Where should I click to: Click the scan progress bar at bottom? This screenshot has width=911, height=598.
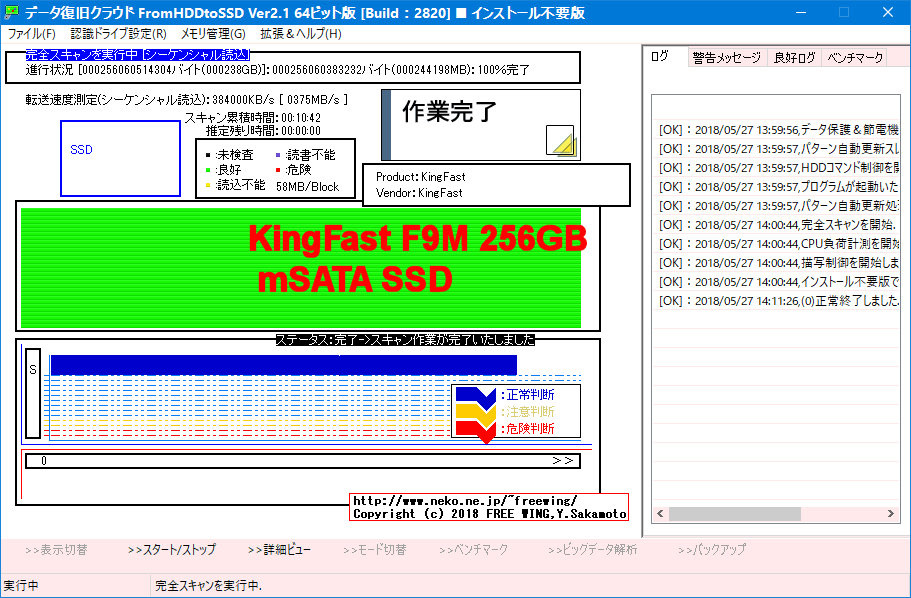pos(300,461)
